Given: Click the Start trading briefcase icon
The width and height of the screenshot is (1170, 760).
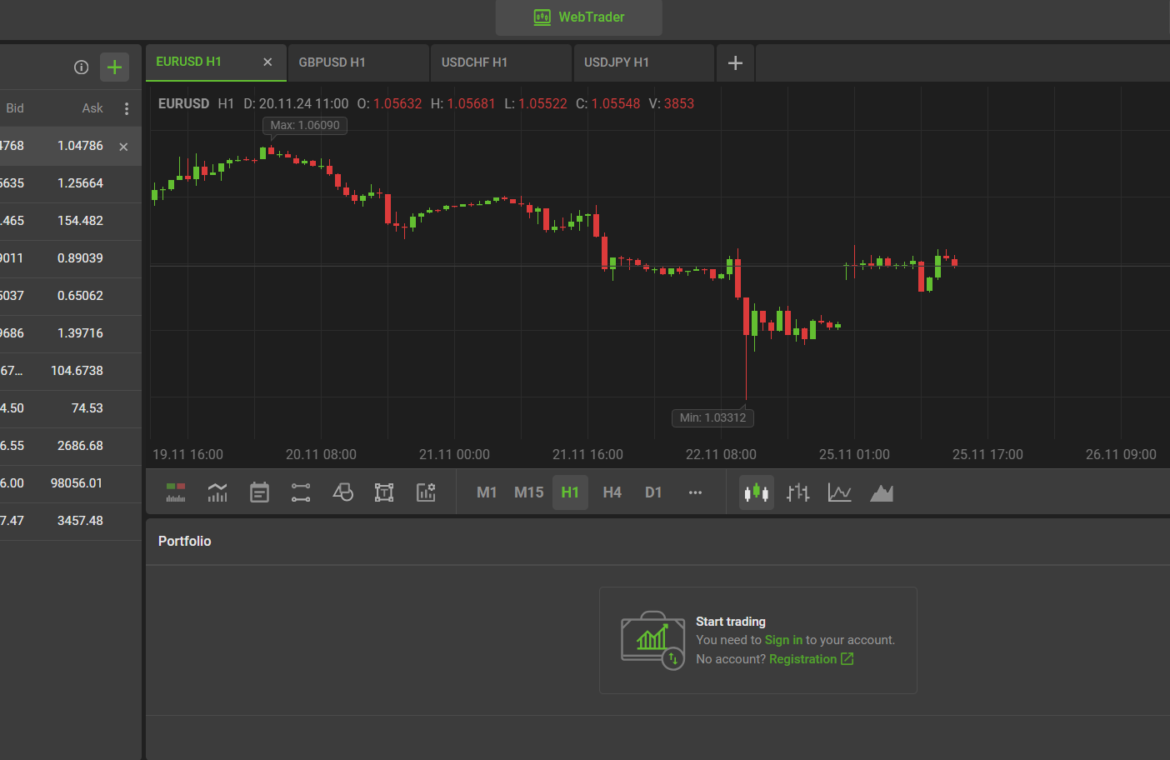Looking at the screenshot, I should point(653,641).
